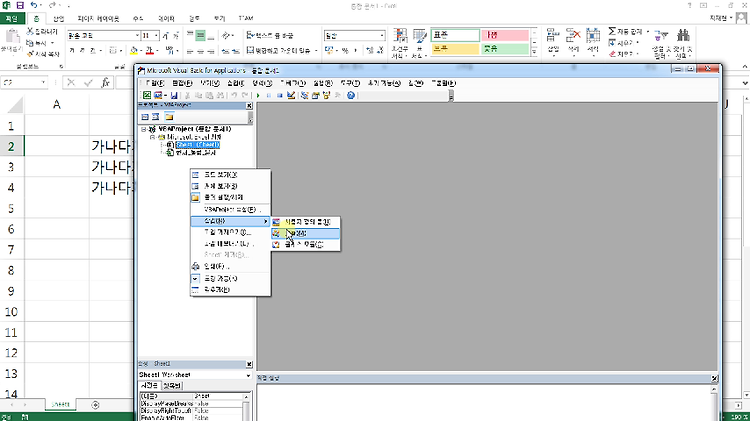Click Excel Paste clipboard icon
Image resolution: width=750 pixels, height=421 pixels.
(11, 37)
